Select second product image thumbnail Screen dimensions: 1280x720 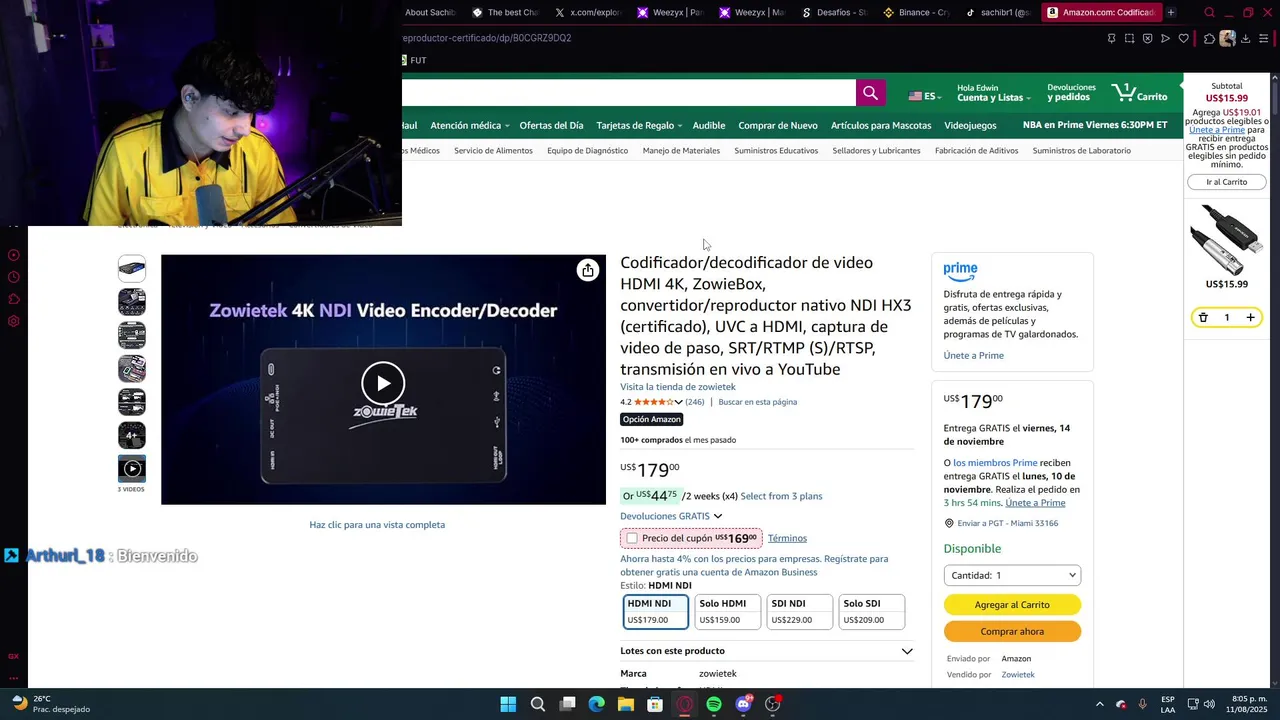132,301
